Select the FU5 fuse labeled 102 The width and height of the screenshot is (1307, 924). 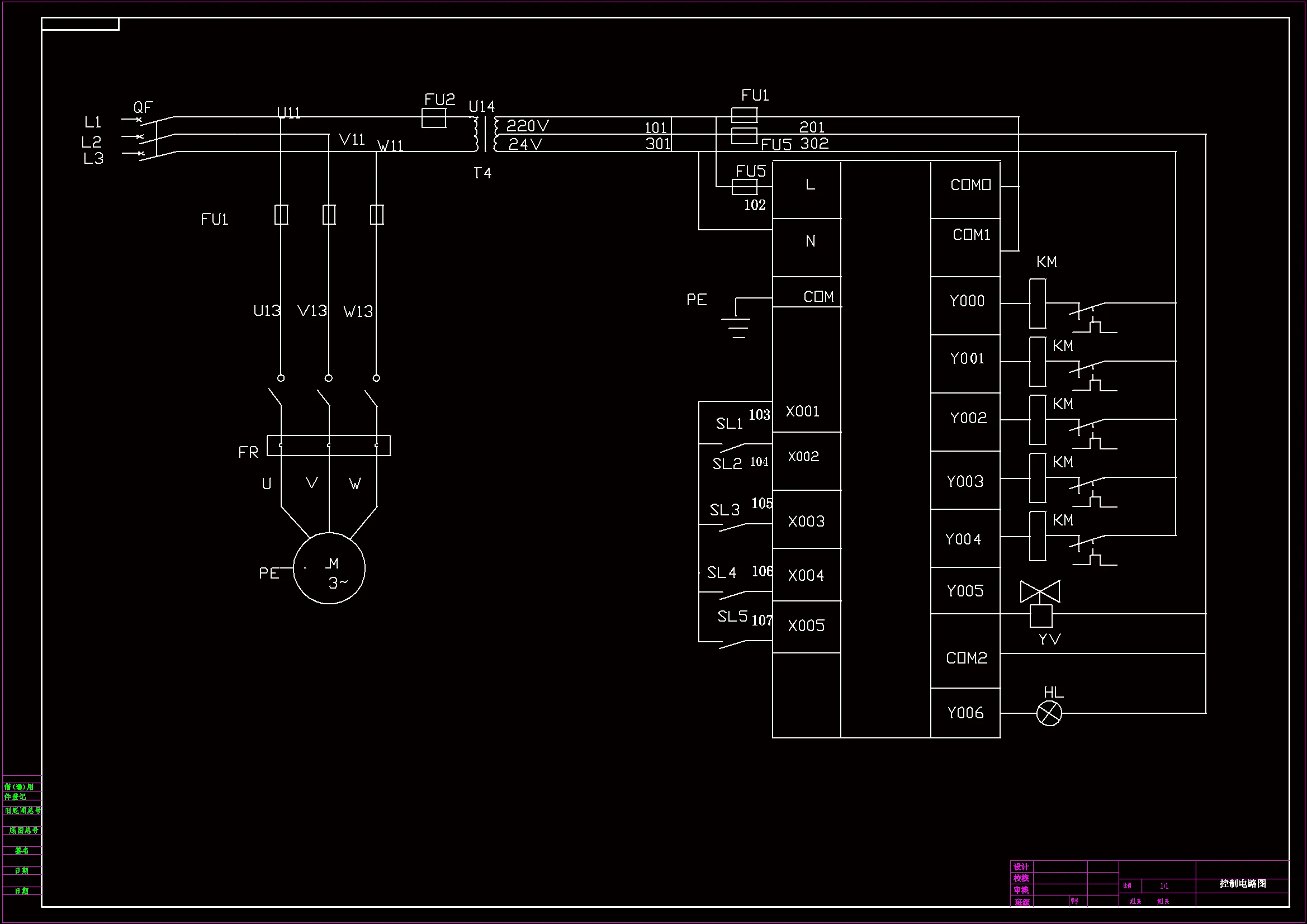coord(744,187)
